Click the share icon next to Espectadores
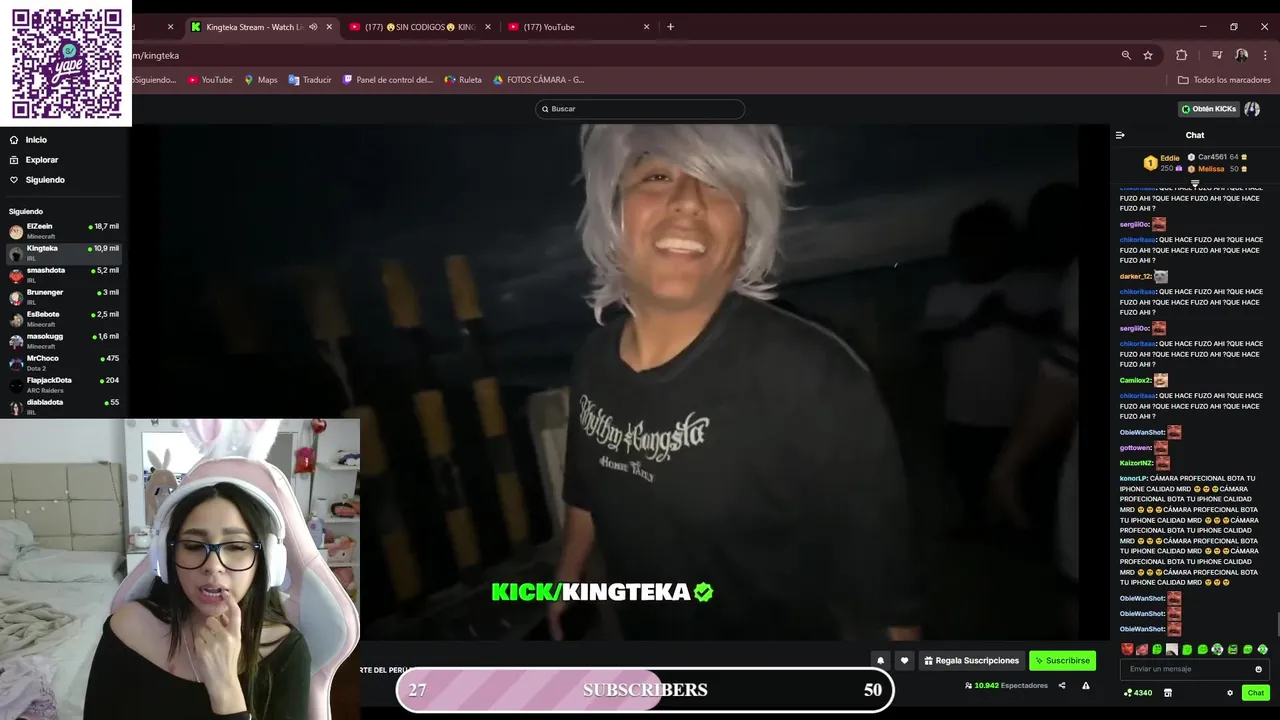 pyautogui.click(x=1062, y=686)
